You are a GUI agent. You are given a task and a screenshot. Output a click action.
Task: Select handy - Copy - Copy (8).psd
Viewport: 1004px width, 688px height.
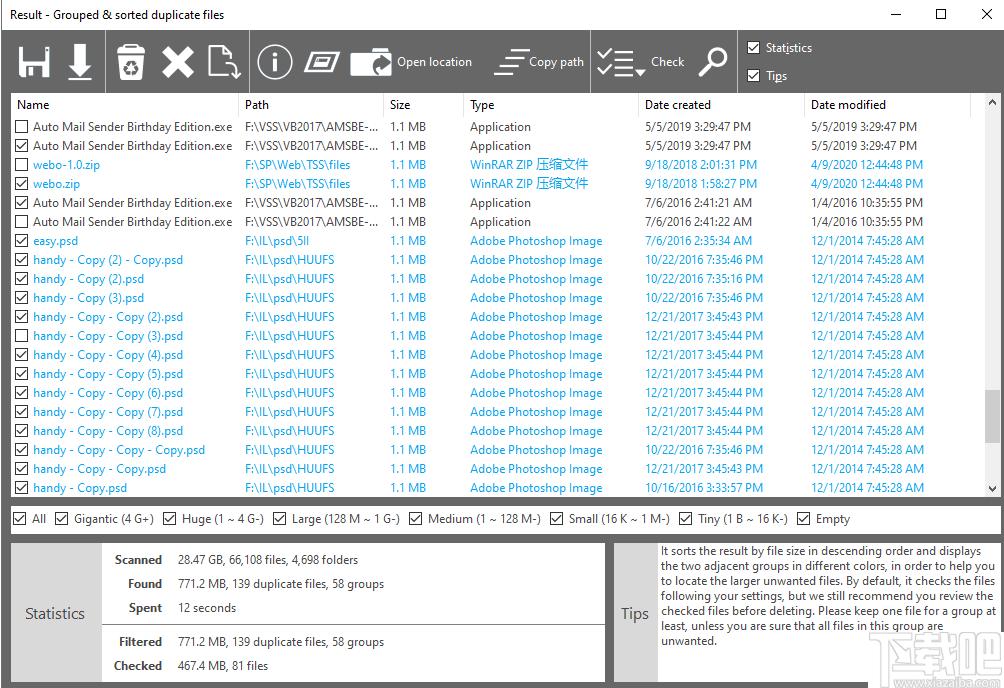point(108,431)
